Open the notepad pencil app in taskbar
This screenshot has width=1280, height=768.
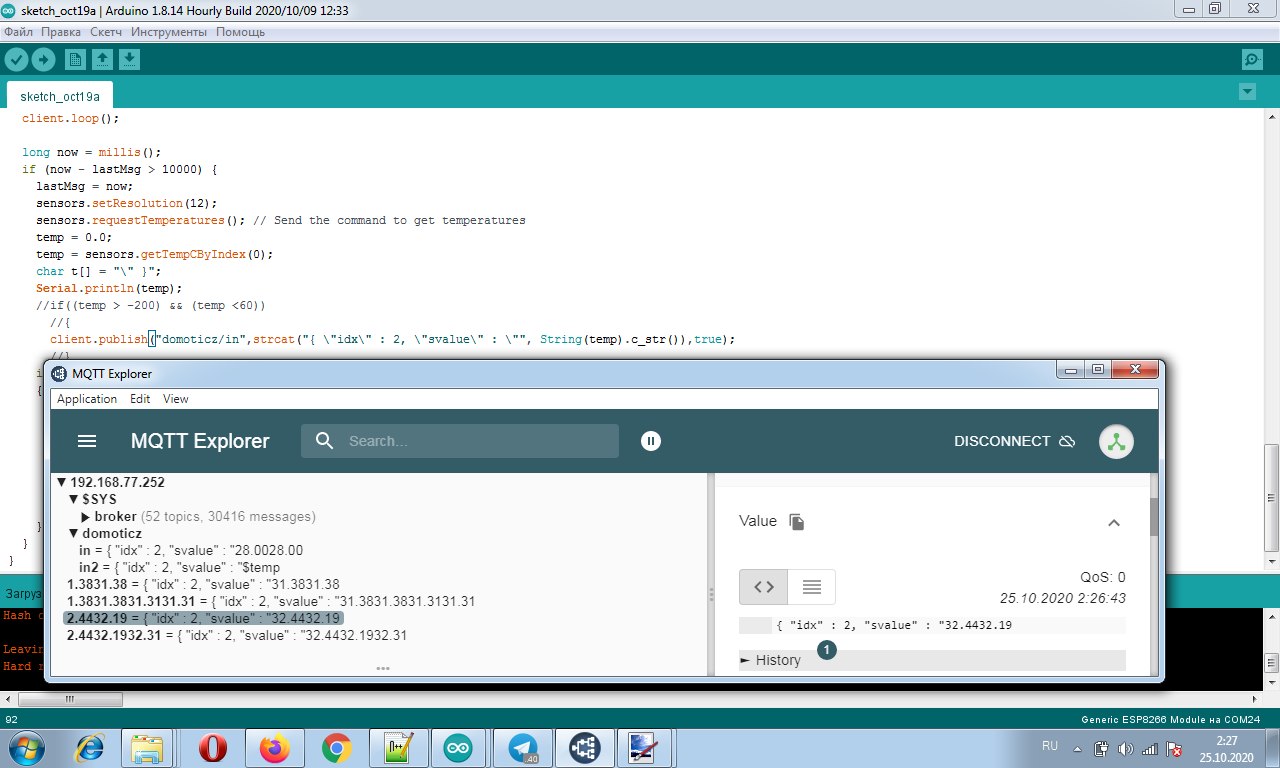coord(397,747)
